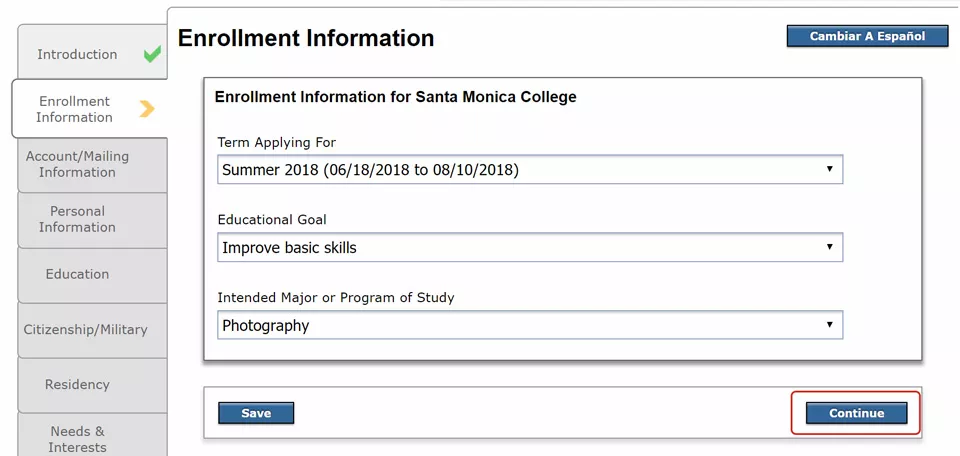This screenshot has width=960, height=456.
Task: Open the Introduction tab
Action: tap(77, 54)
